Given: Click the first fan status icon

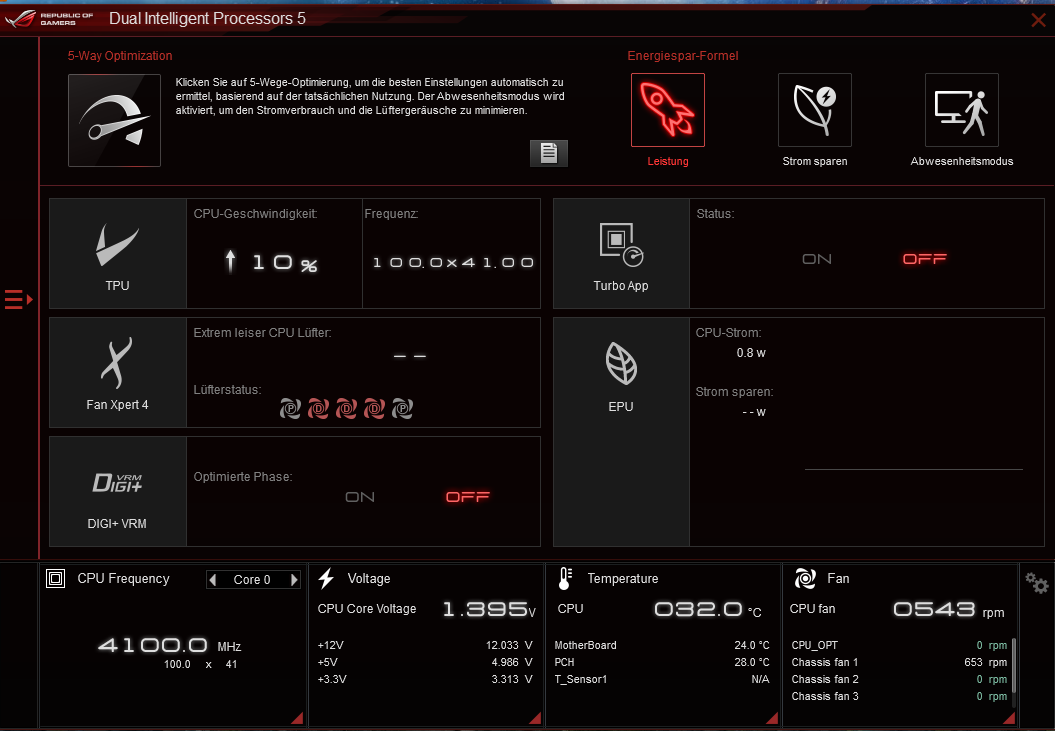Looking at the screenshot, I should pyautogui.click(x=290, y=408).
